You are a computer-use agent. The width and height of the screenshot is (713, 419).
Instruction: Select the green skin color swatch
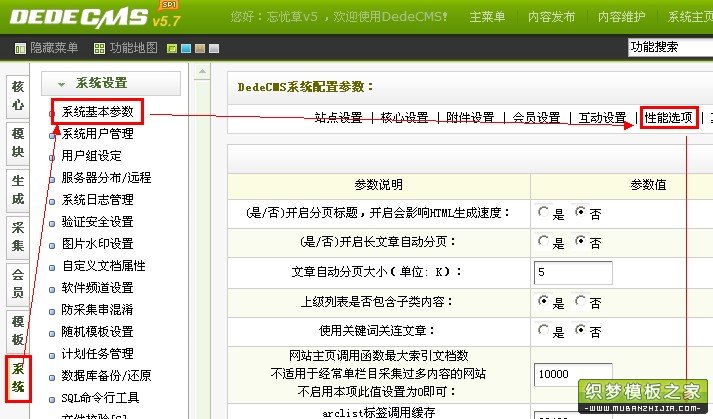coord(172,48)
